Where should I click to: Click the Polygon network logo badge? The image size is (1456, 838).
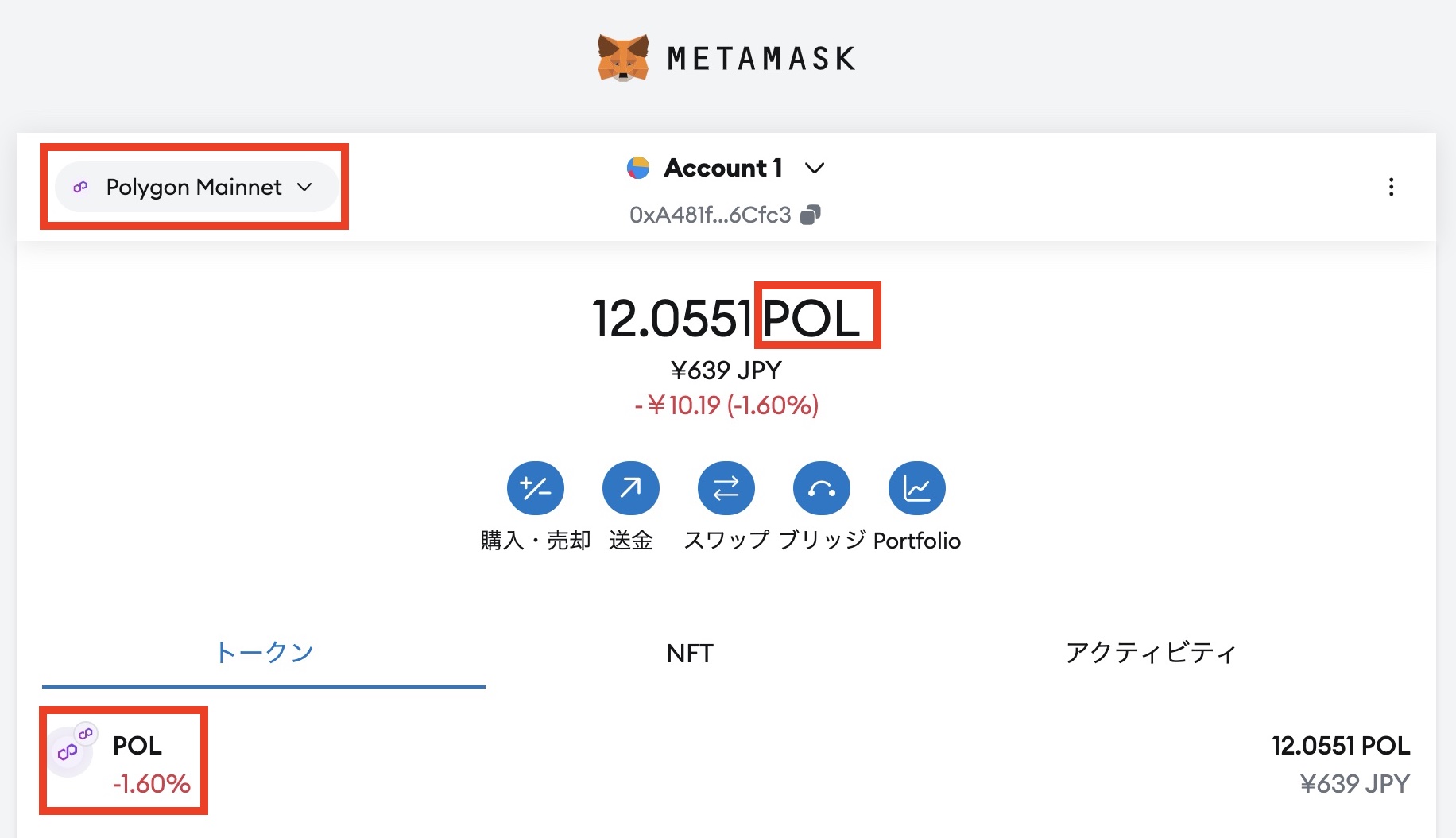click(79, 187)
